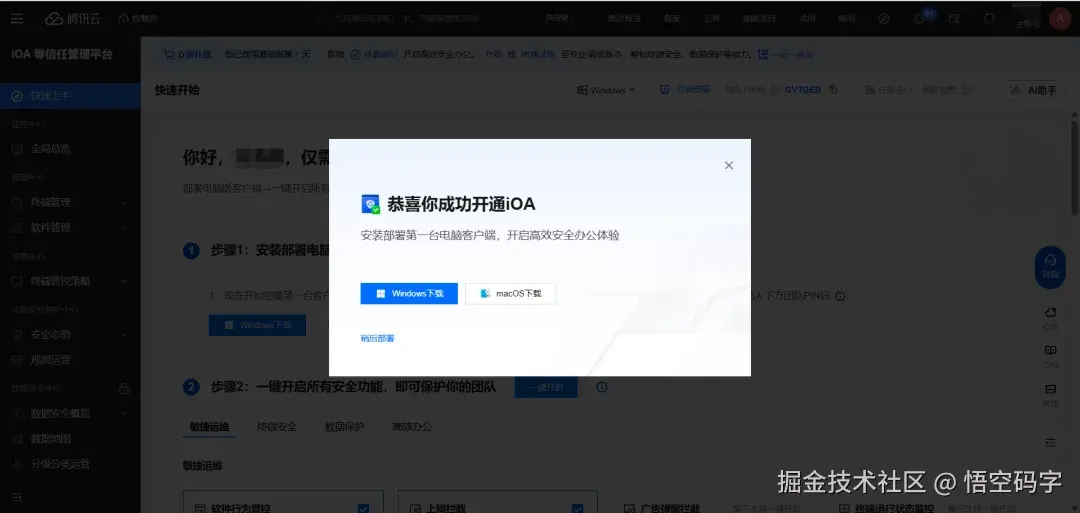This screenshot has width=1080, height=513.
Task: Collapse sidebar using the bottom-left icon
Action: click(17, 497)
